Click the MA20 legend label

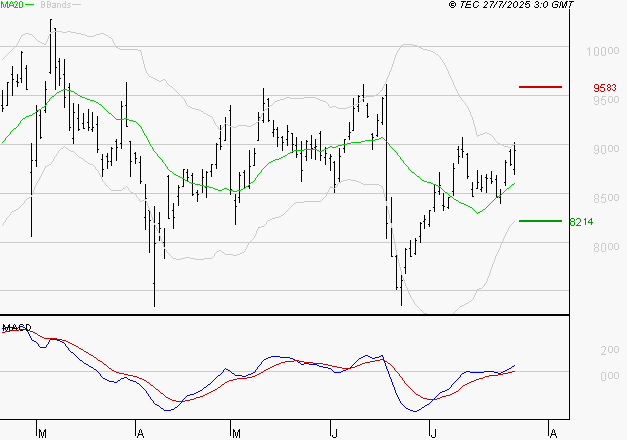[x=12, y=5]
